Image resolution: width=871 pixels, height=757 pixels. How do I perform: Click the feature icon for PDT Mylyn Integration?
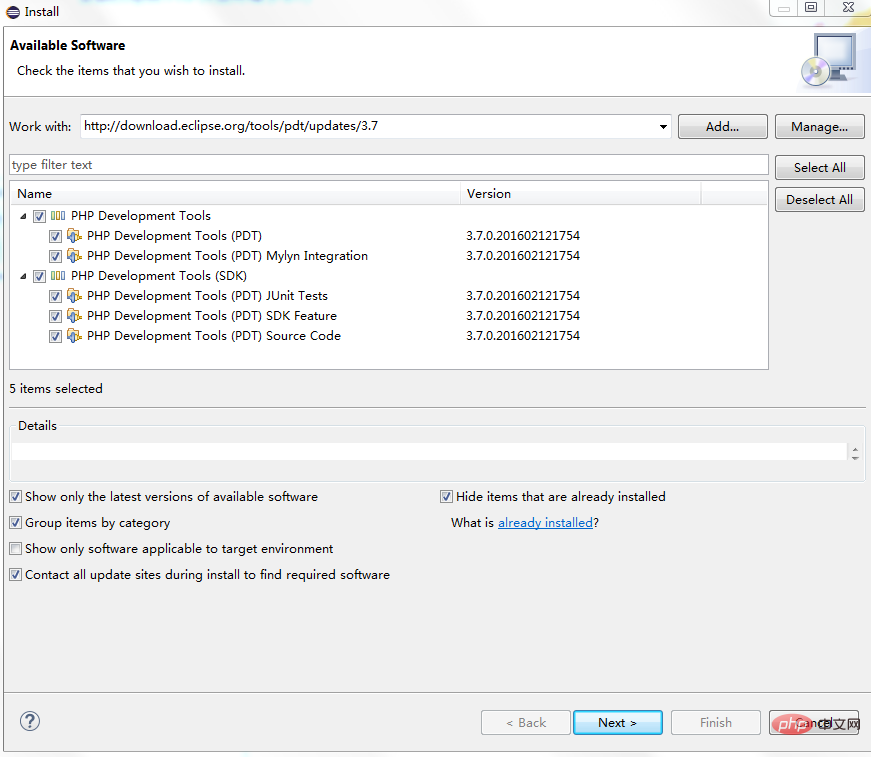74,255
